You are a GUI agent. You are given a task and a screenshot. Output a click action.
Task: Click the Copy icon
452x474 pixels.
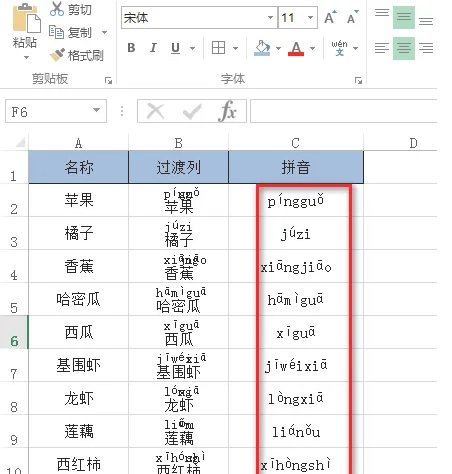[x=56, y=32]
